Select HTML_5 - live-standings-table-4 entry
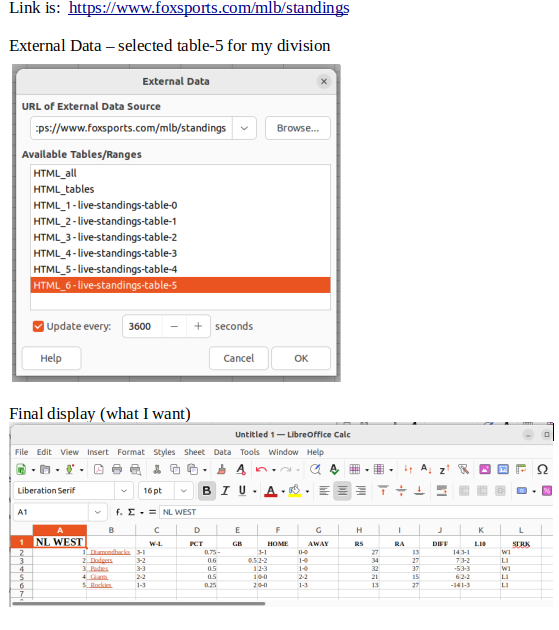The height and width of the screenshot is (630, 559). 180,269
